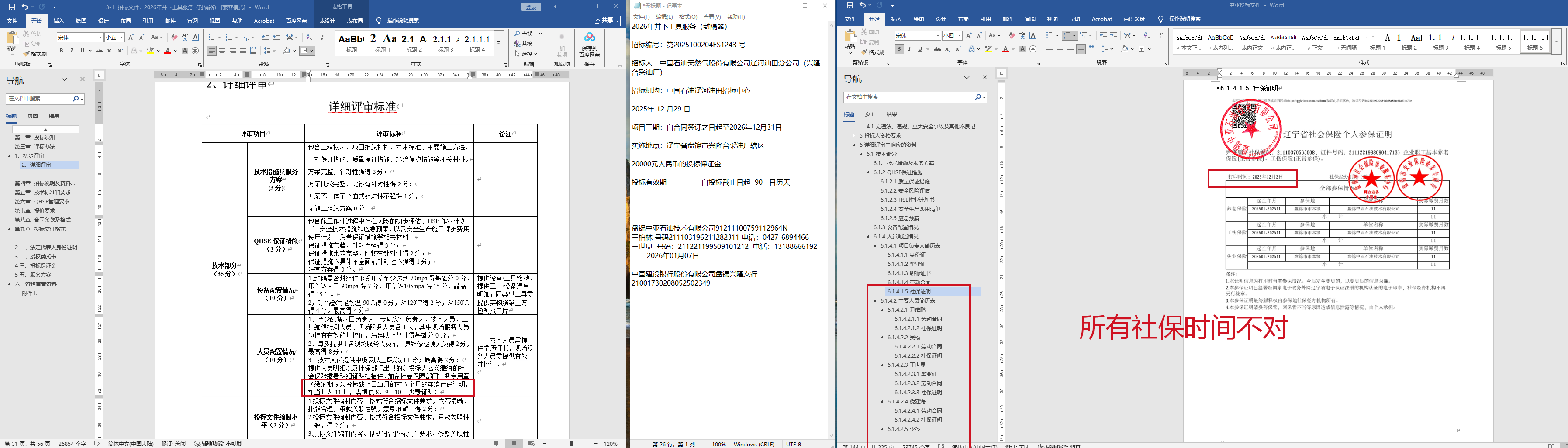
Task: Collapse 6.1.4.2 主要人员简历表 tree node
Action: click(x=875, y=301)
